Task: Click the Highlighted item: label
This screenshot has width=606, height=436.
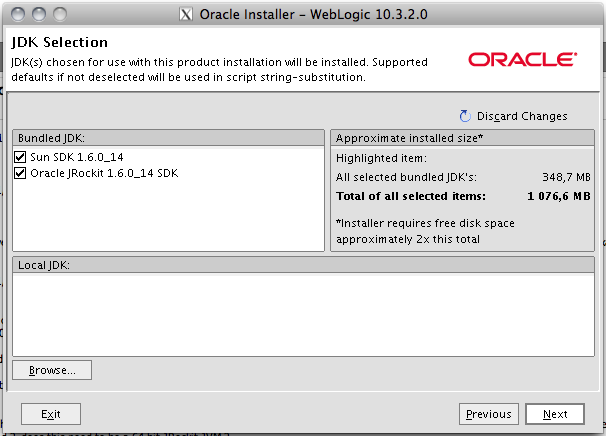Action: click(x=381, y=158)
